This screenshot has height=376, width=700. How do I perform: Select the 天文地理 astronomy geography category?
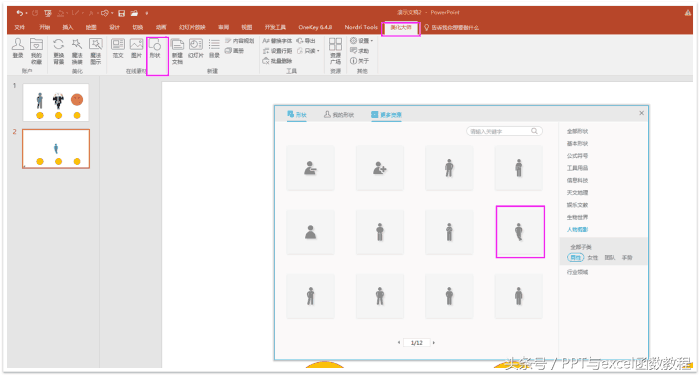[x=577, y=192]
